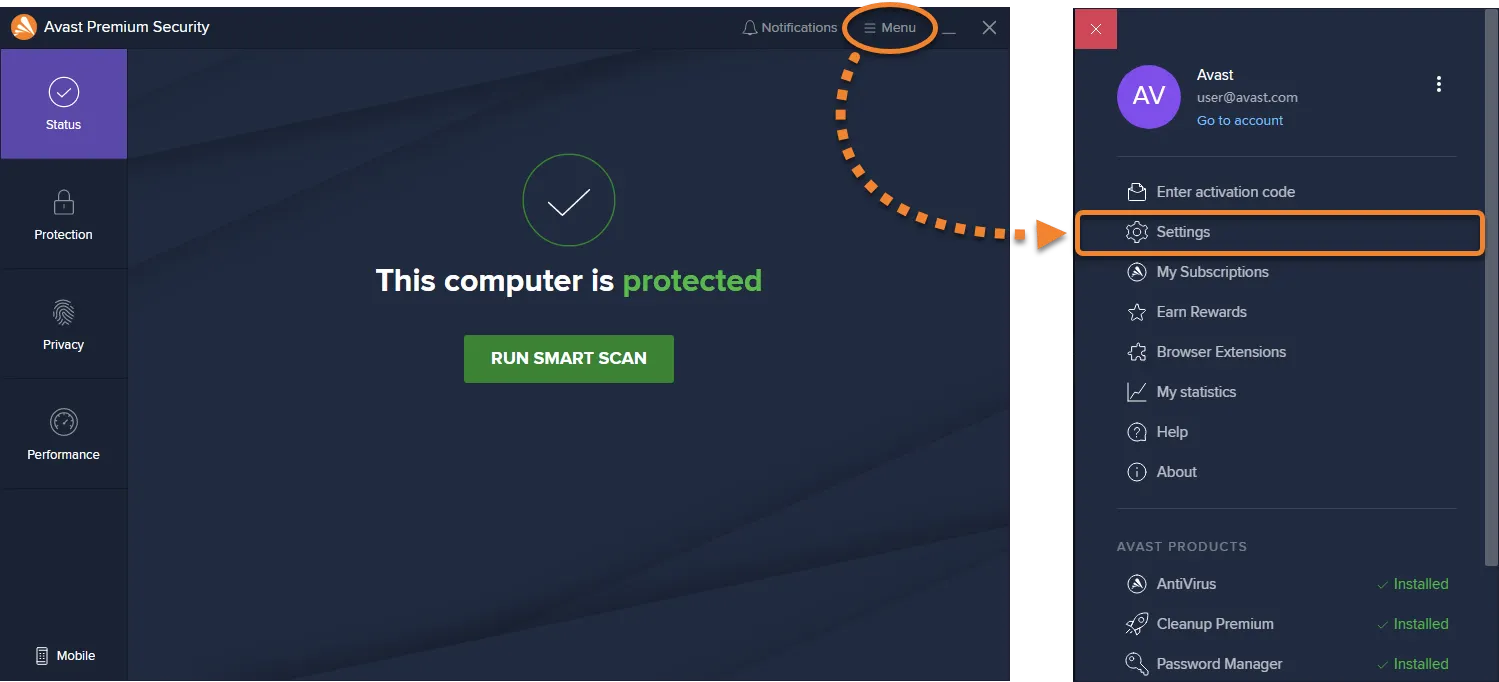Image resolution: width=1499 pixels, height=682 pixels.
Task: Follow the Go to account link
Action: pyautogui.click(x=1240, y=120)
